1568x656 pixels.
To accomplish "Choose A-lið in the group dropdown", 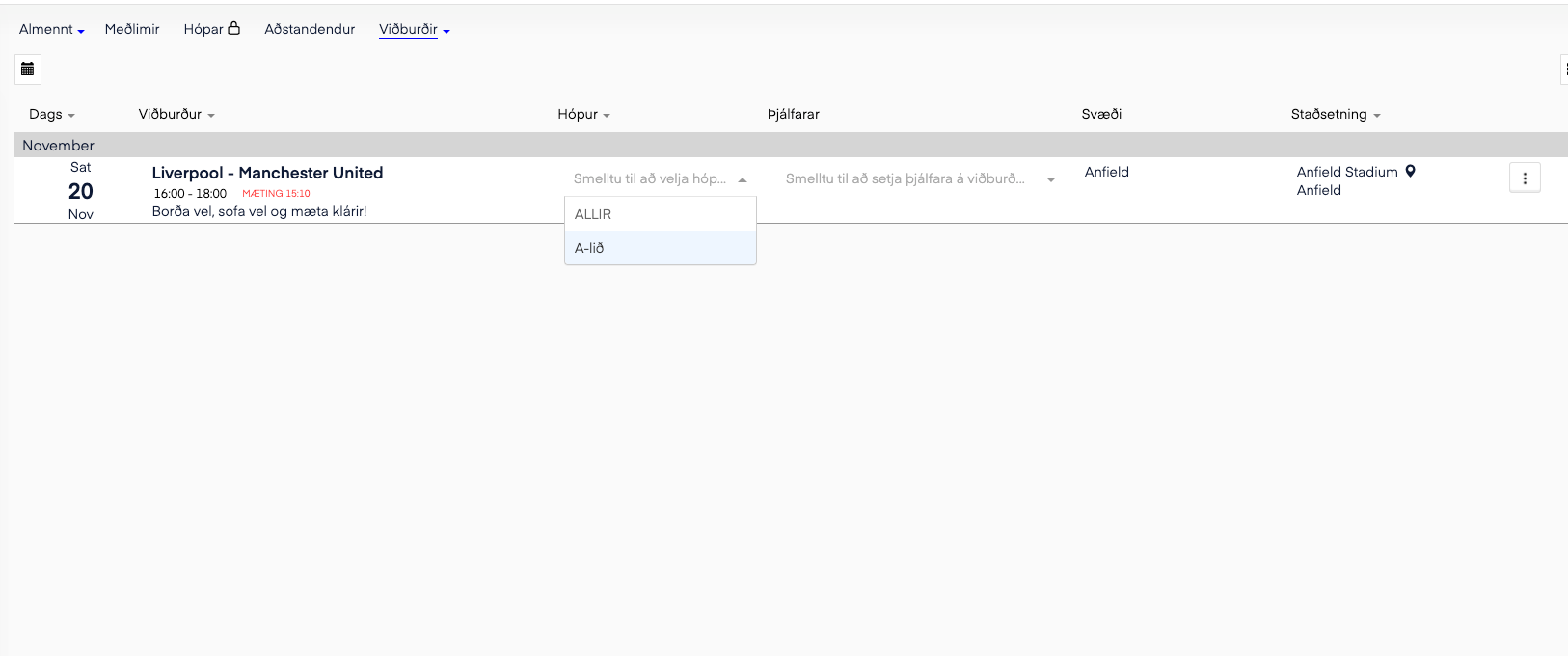I will [661, 248].
